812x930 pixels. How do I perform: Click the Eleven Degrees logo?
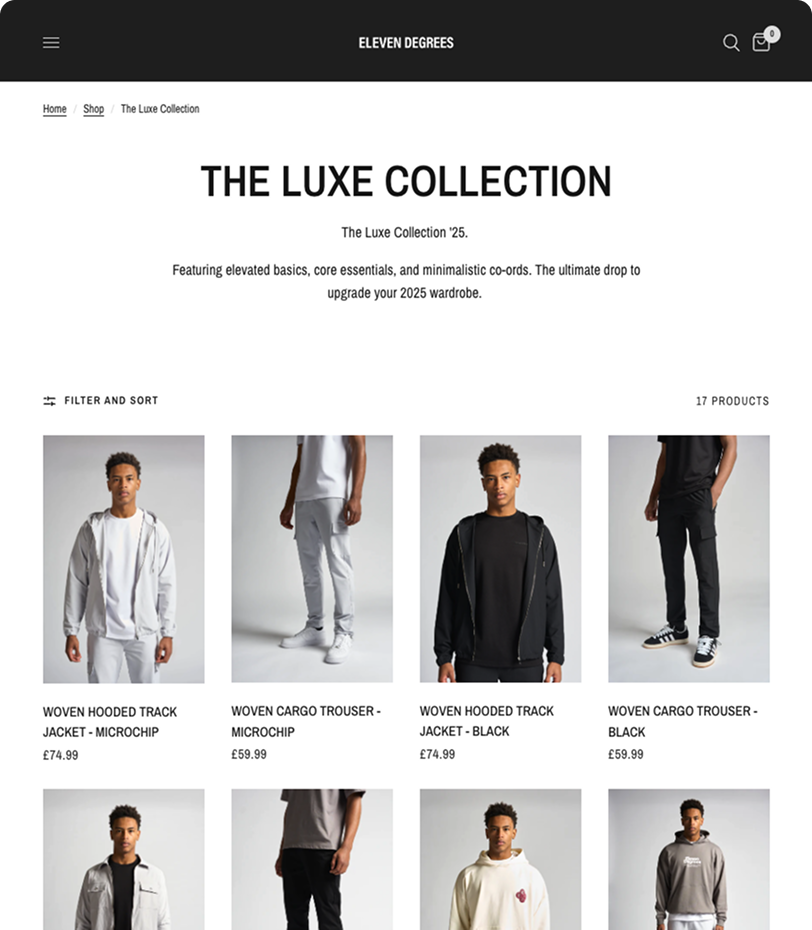[x=406, y=43]
